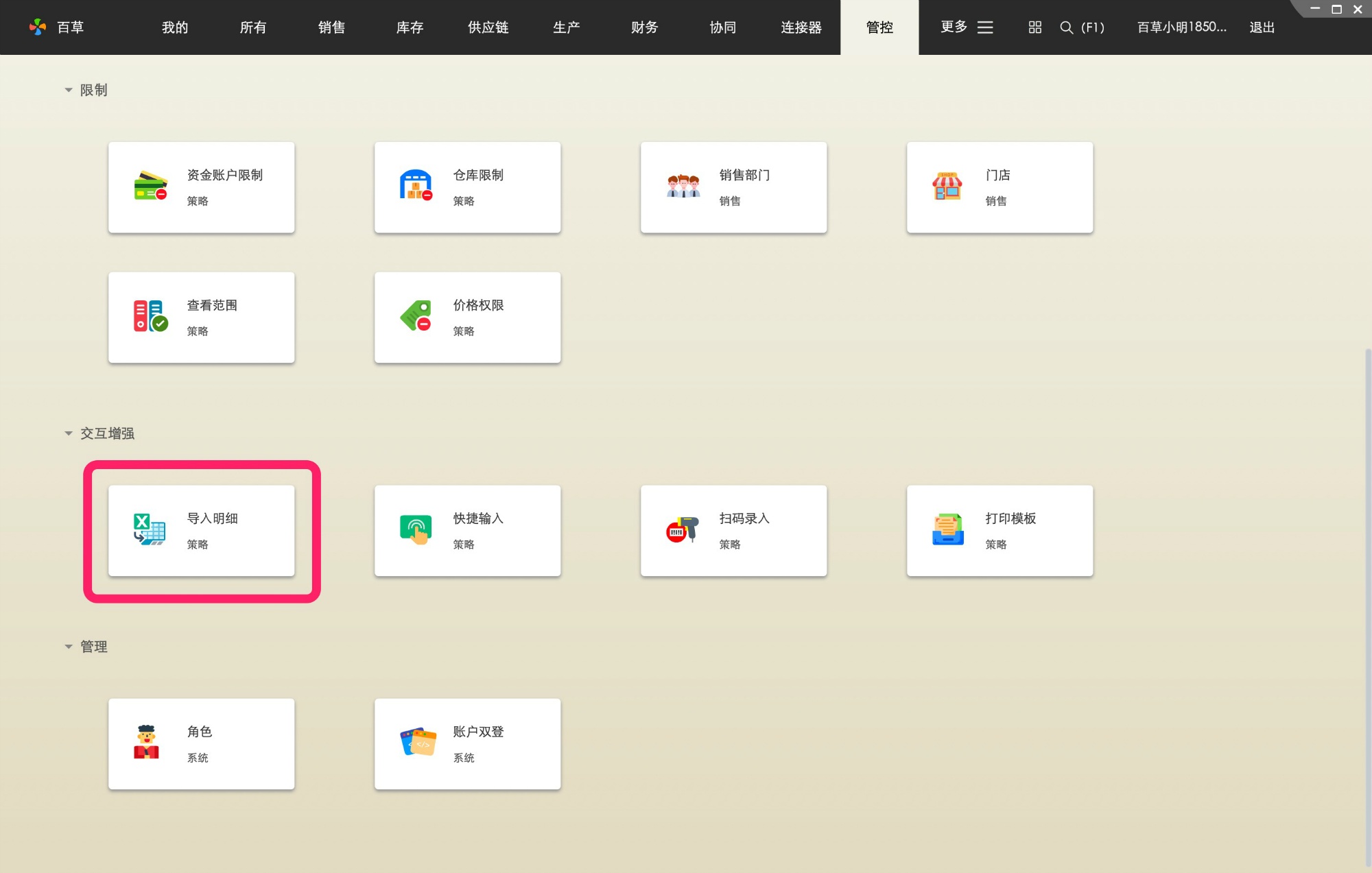Click the 退出 logout link
The width and height of the screenshot is (1372, 873).
(x=1262, y=27)
